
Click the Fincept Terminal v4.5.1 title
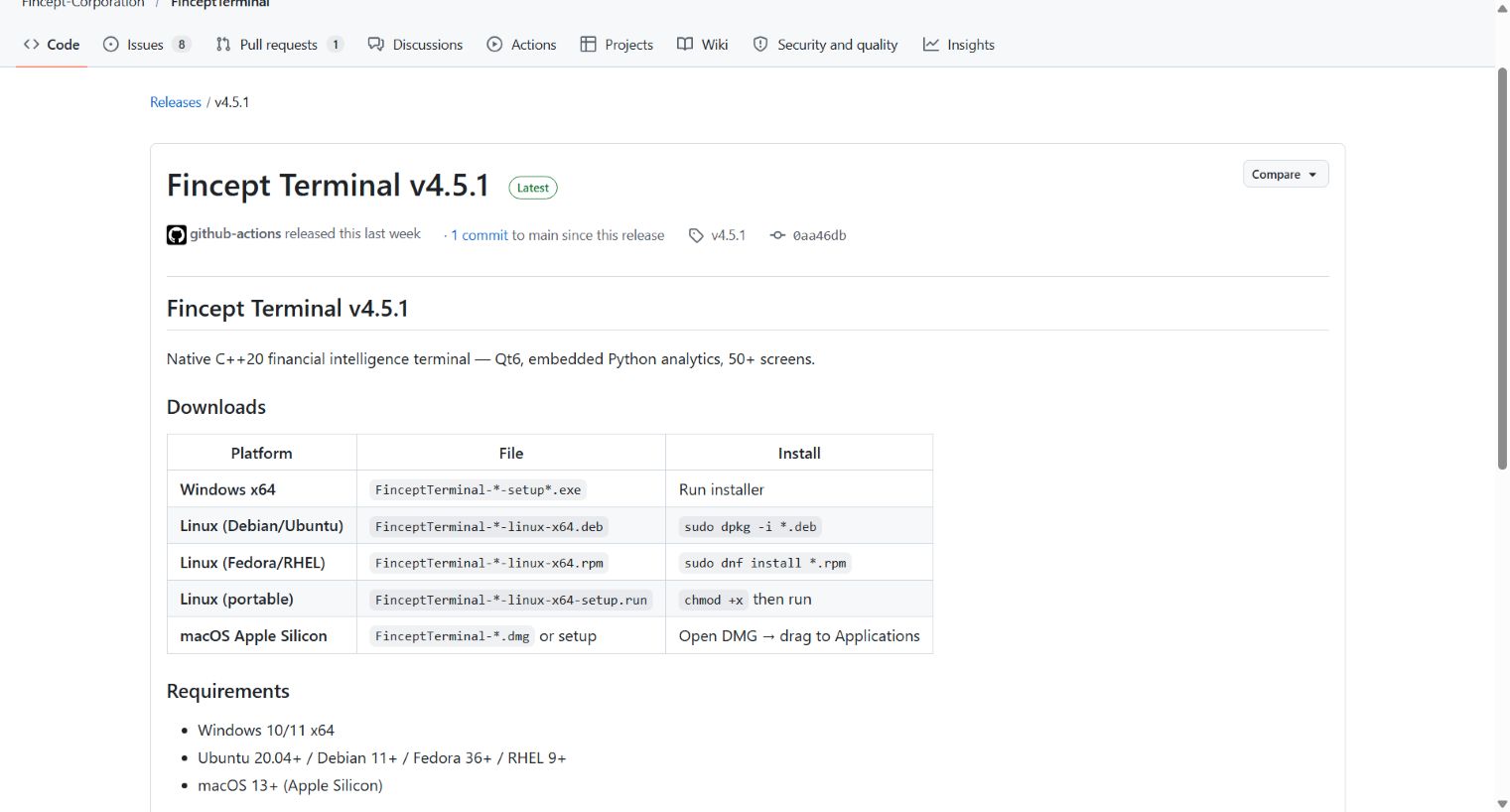[328, 186]
